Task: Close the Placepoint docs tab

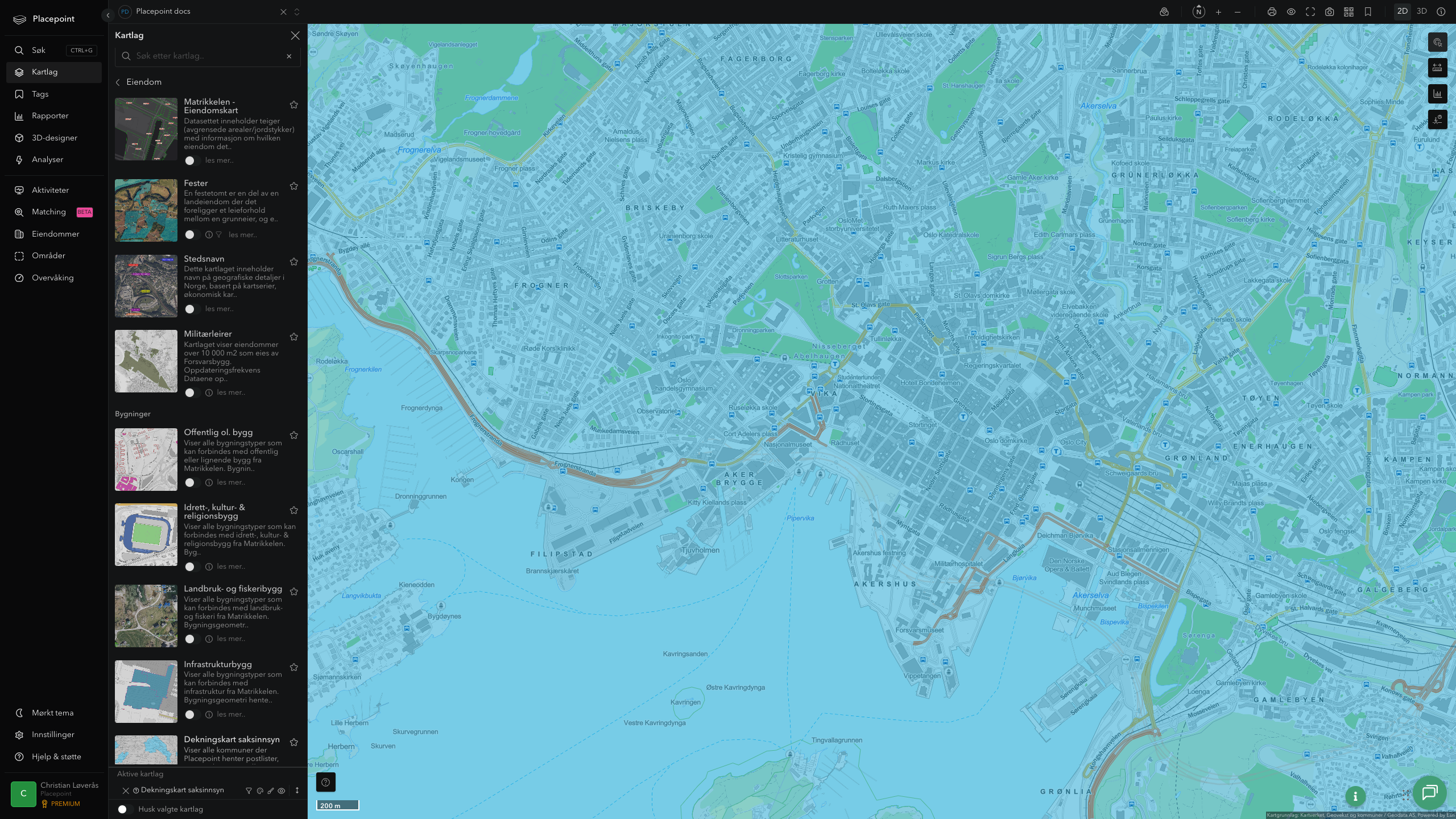Action: (x=283, y=12)
